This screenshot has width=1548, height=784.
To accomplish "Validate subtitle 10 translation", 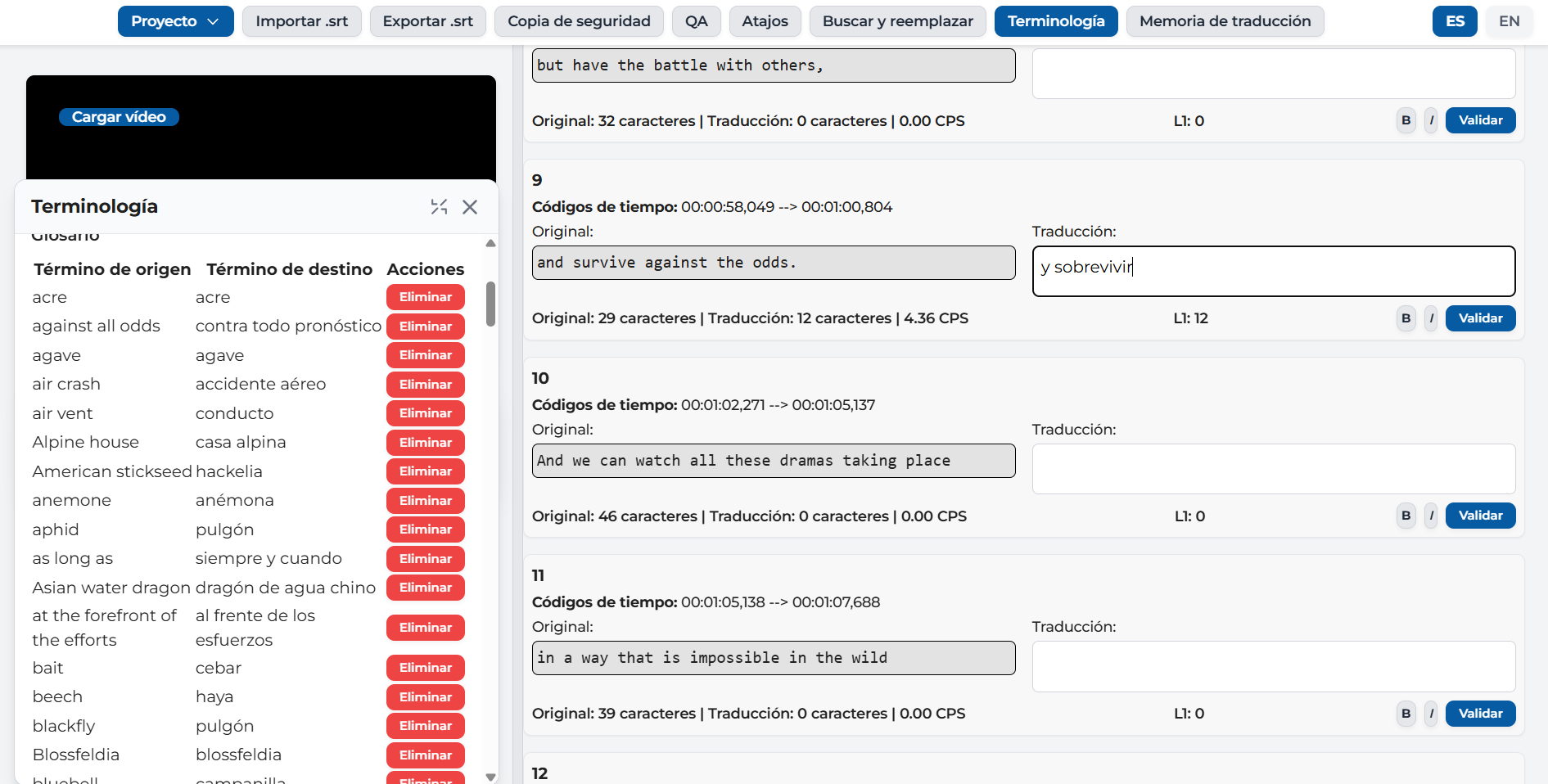I will (x=1480, y=516).
